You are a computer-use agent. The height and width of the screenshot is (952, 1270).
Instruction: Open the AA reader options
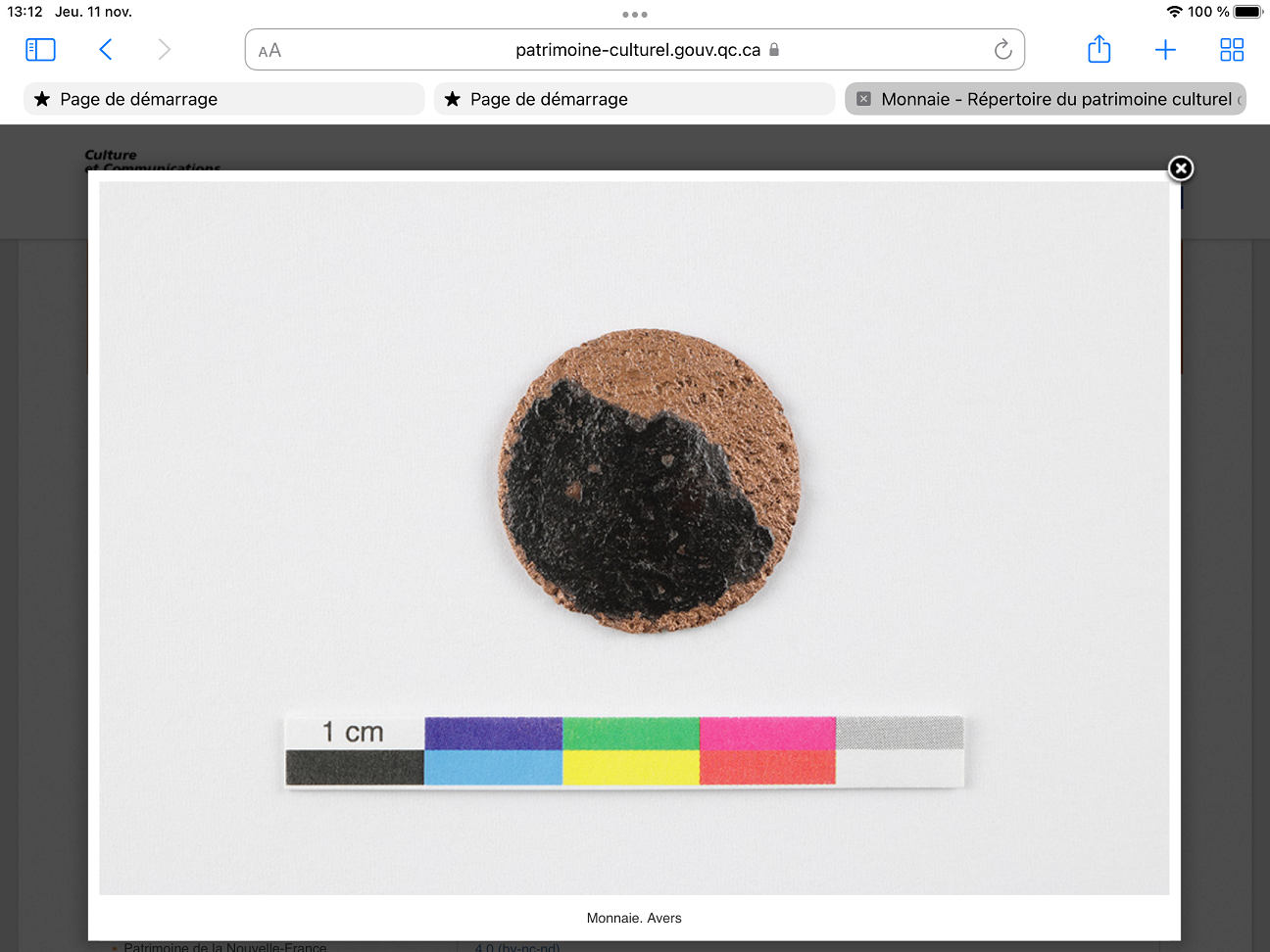point(269,51)
